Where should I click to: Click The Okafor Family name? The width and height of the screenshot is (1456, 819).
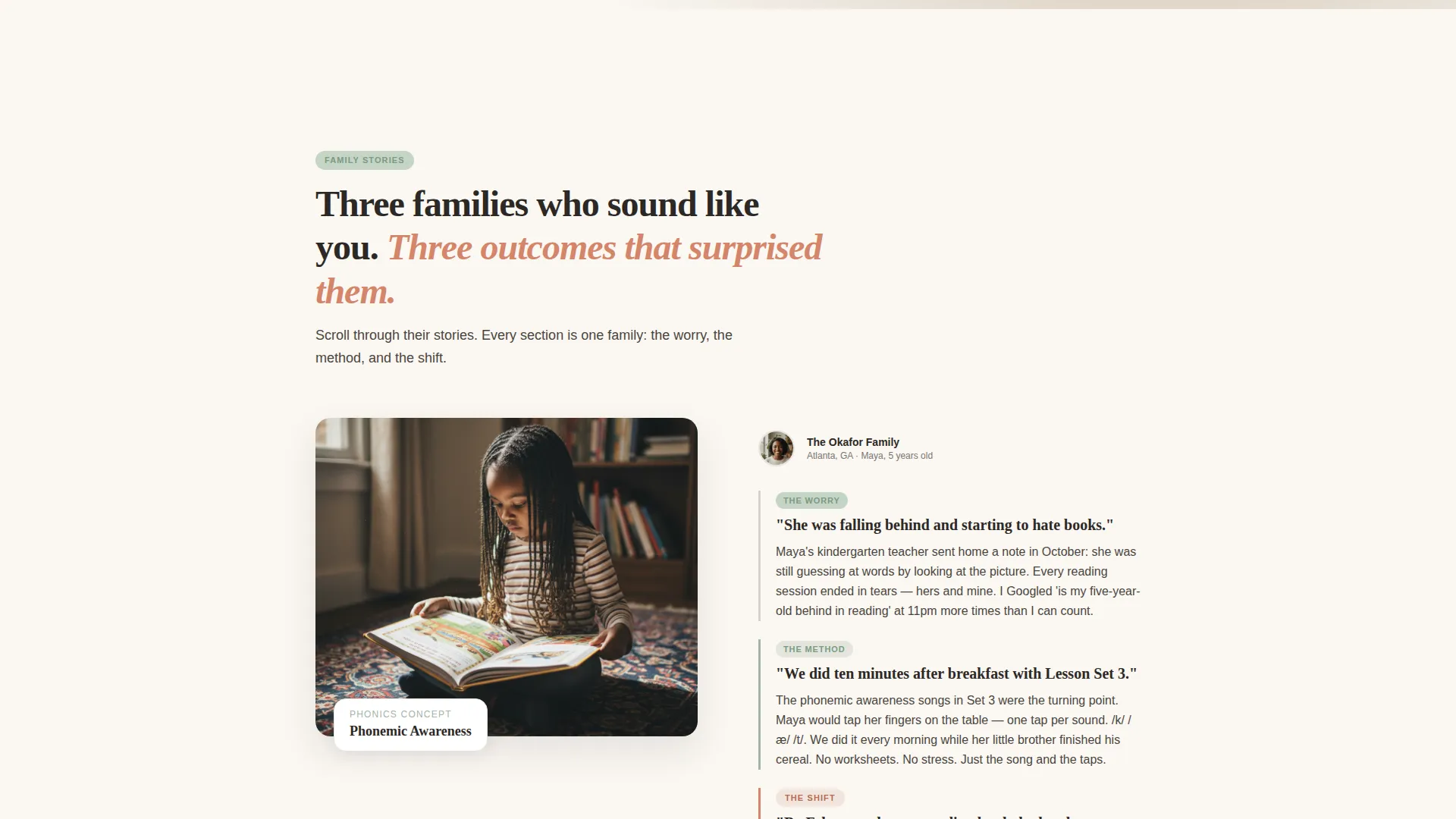tap(853, 442)
